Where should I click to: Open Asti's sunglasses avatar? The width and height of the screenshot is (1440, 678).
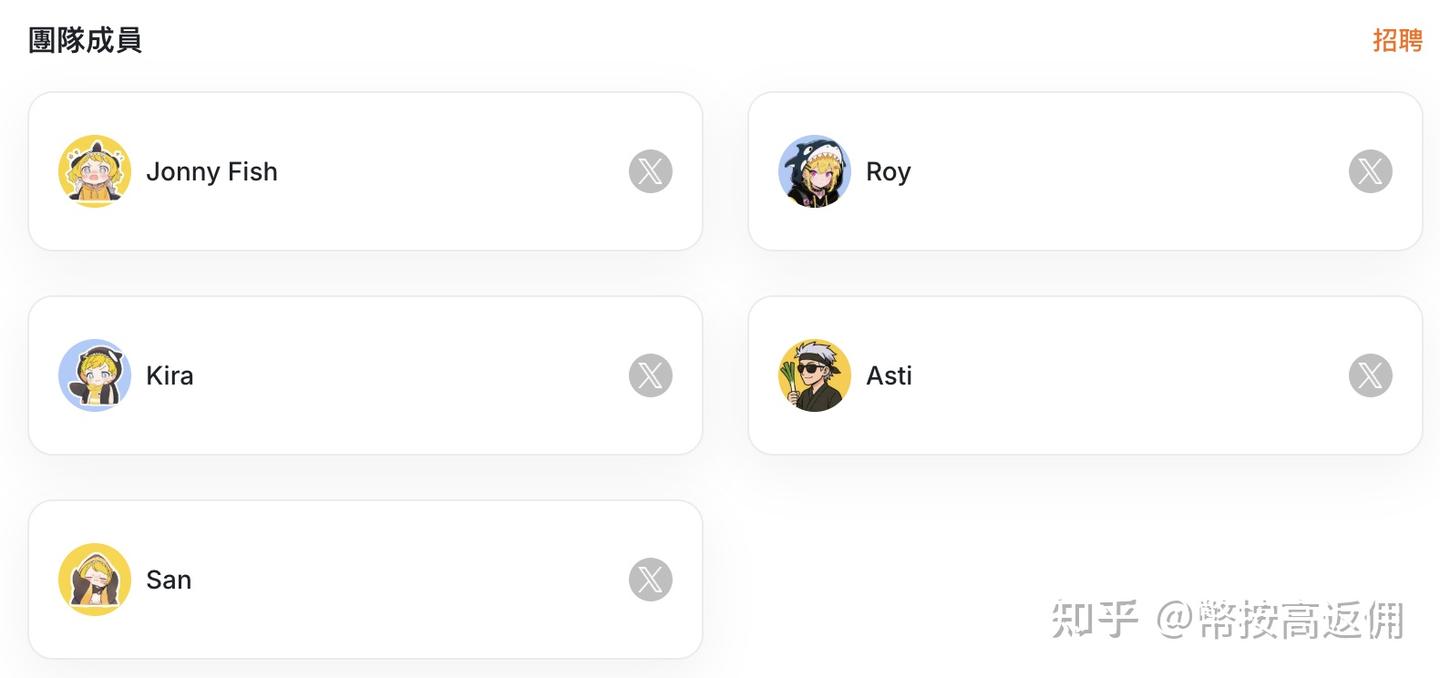tap(815, 375)
